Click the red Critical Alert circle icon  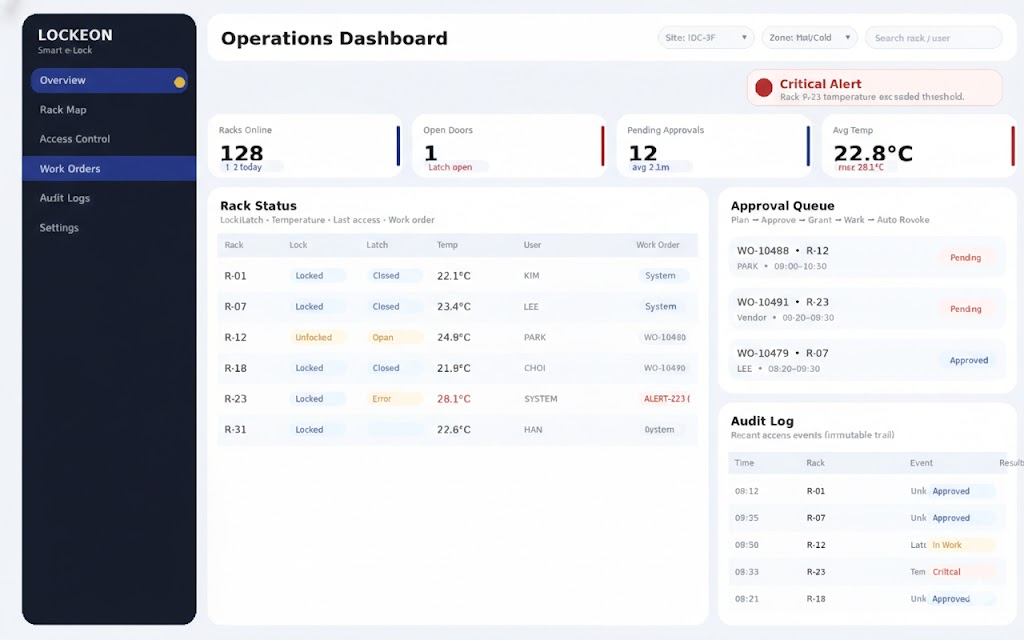click(x=764, y=88)
